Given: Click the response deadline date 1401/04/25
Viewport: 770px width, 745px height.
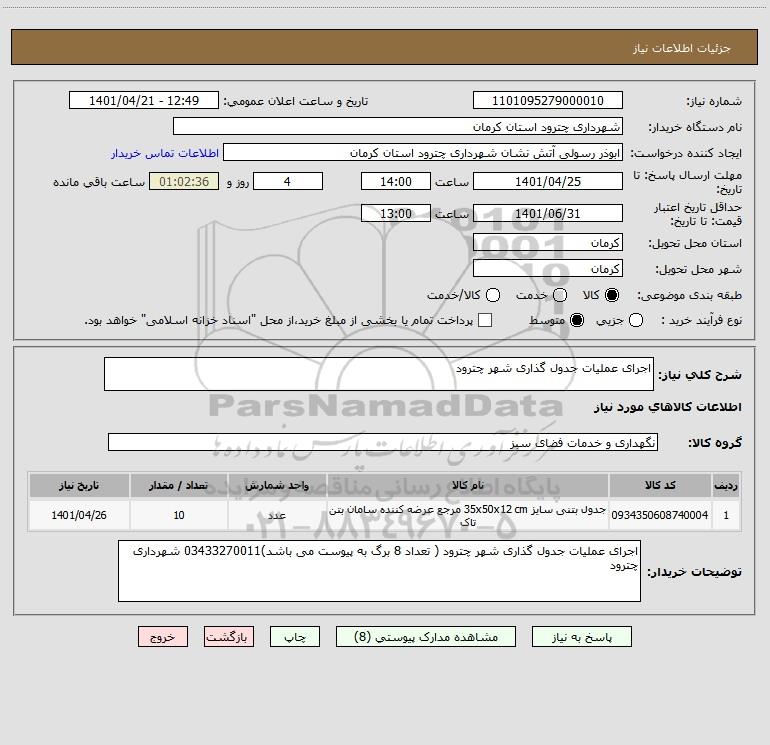Looking at the screenshot, I should (548, 181).
